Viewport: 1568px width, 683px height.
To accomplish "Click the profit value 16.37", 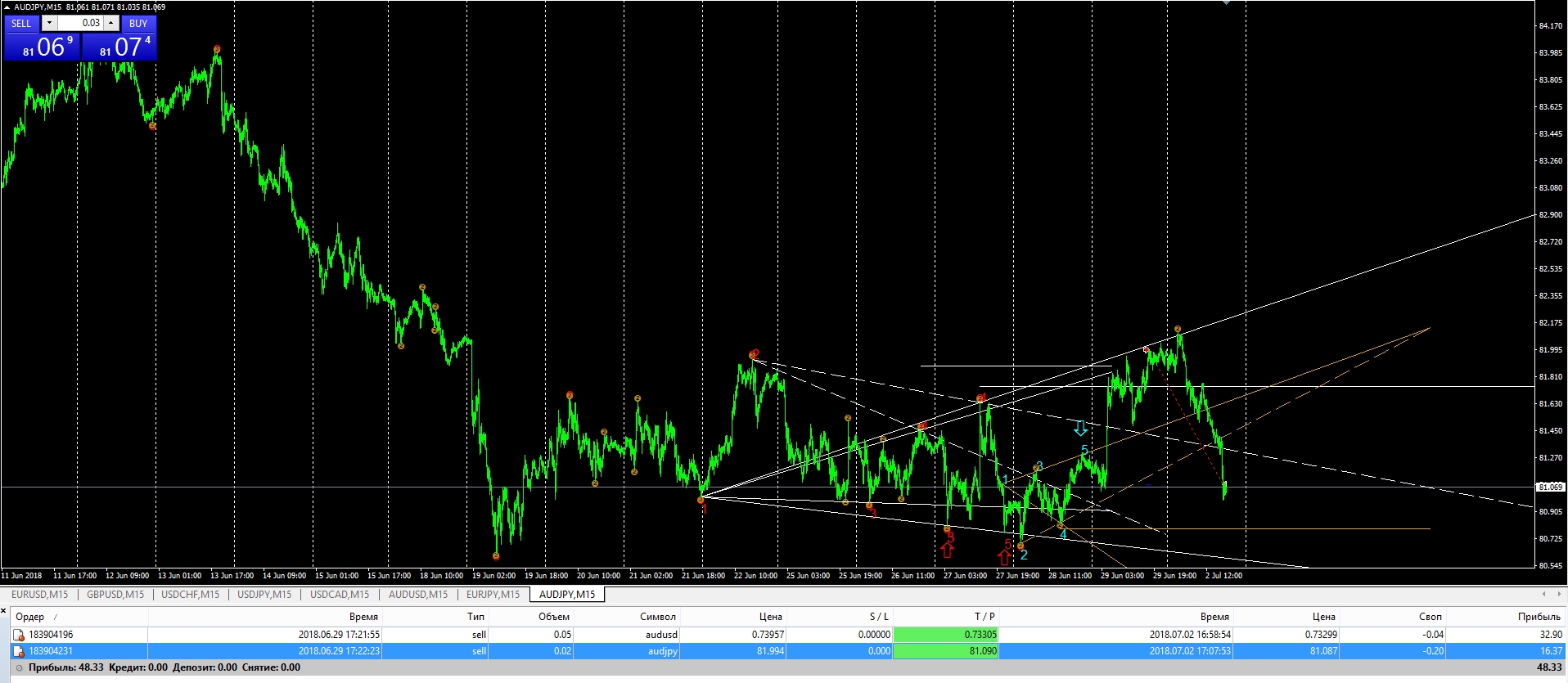I will tap(1551, 651).
